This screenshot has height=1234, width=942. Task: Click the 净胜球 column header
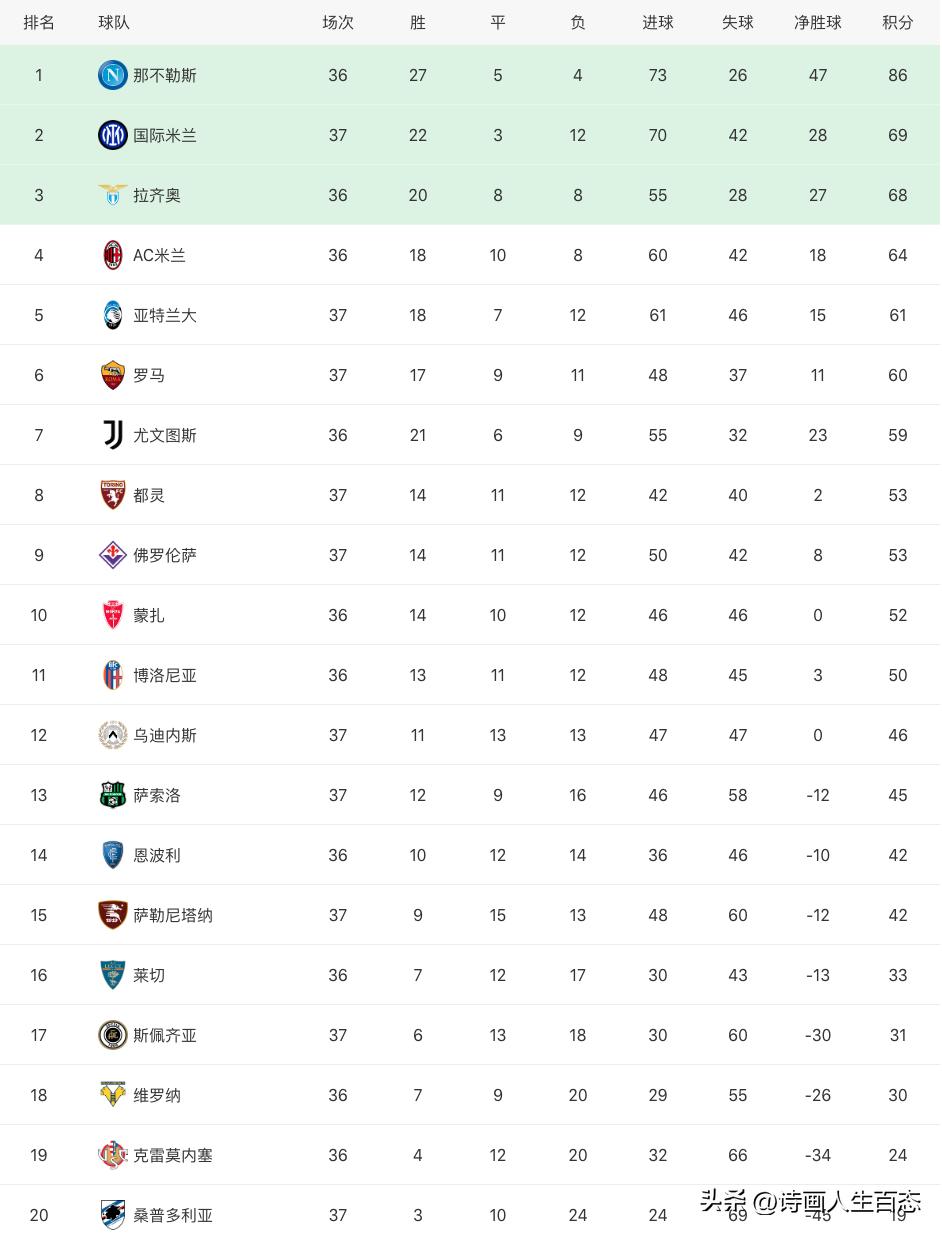click(x=817, y=22)
